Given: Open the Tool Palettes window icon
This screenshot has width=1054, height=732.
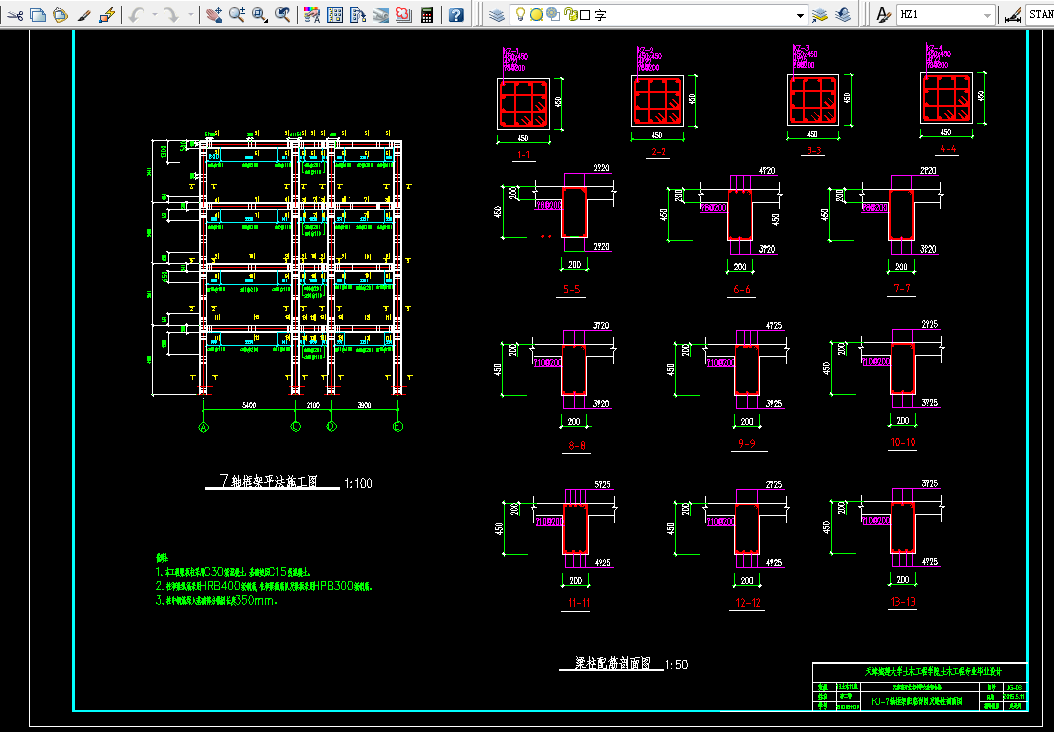Looking at the screenshot, I should pos(358,14).
